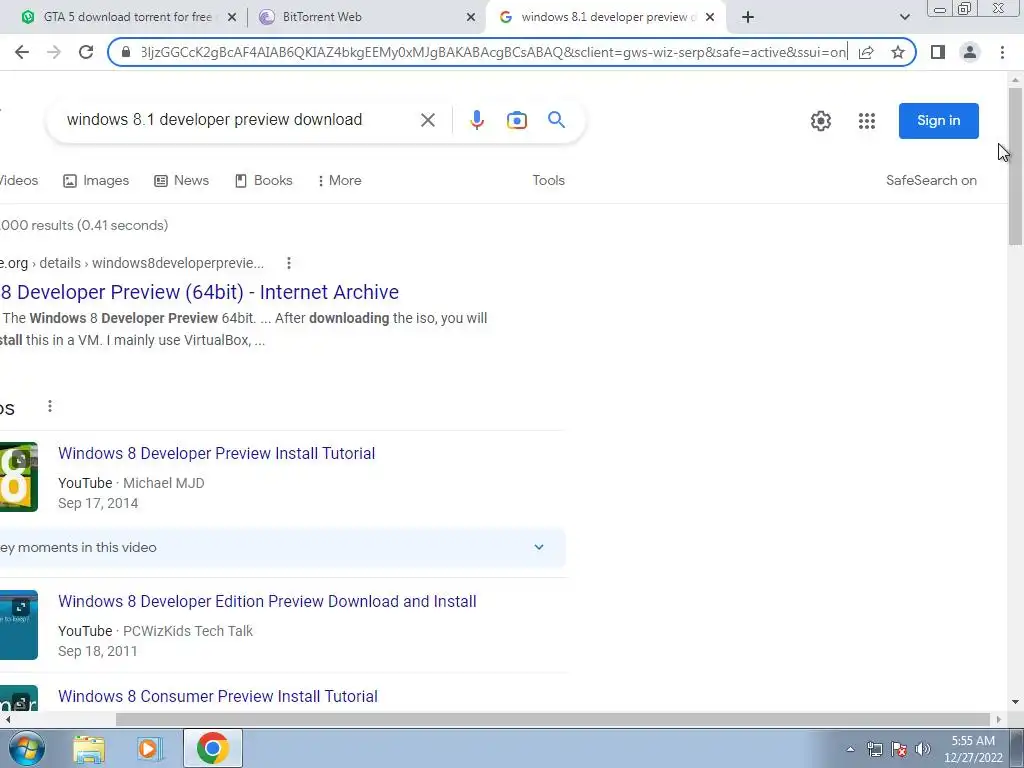Switch to the Images results tab

point(96,181)
